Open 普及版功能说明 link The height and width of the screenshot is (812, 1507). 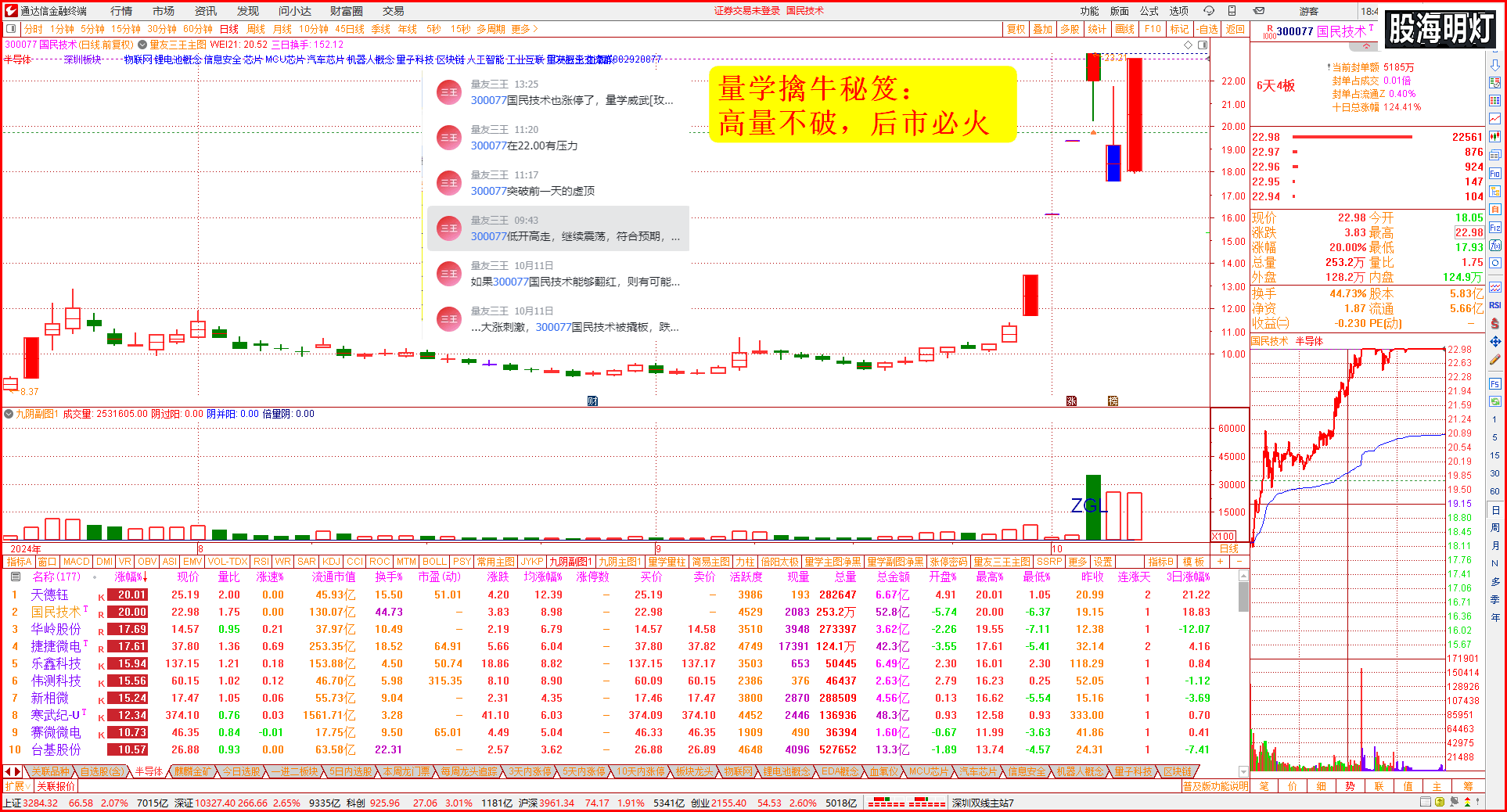click(x=1215, y=786)
